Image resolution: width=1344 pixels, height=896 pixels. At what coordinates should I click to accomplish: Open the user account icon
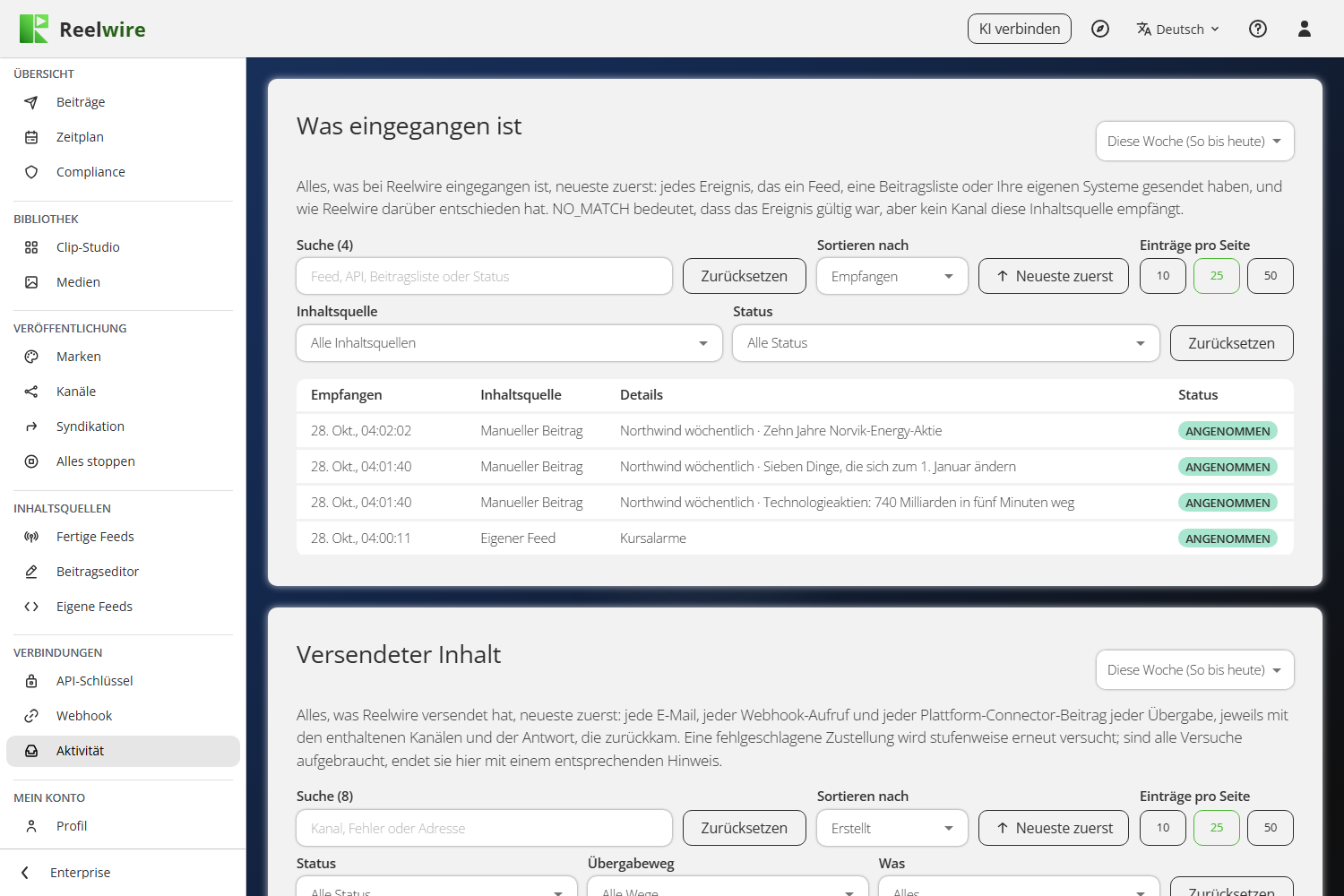coord(1305,29)
